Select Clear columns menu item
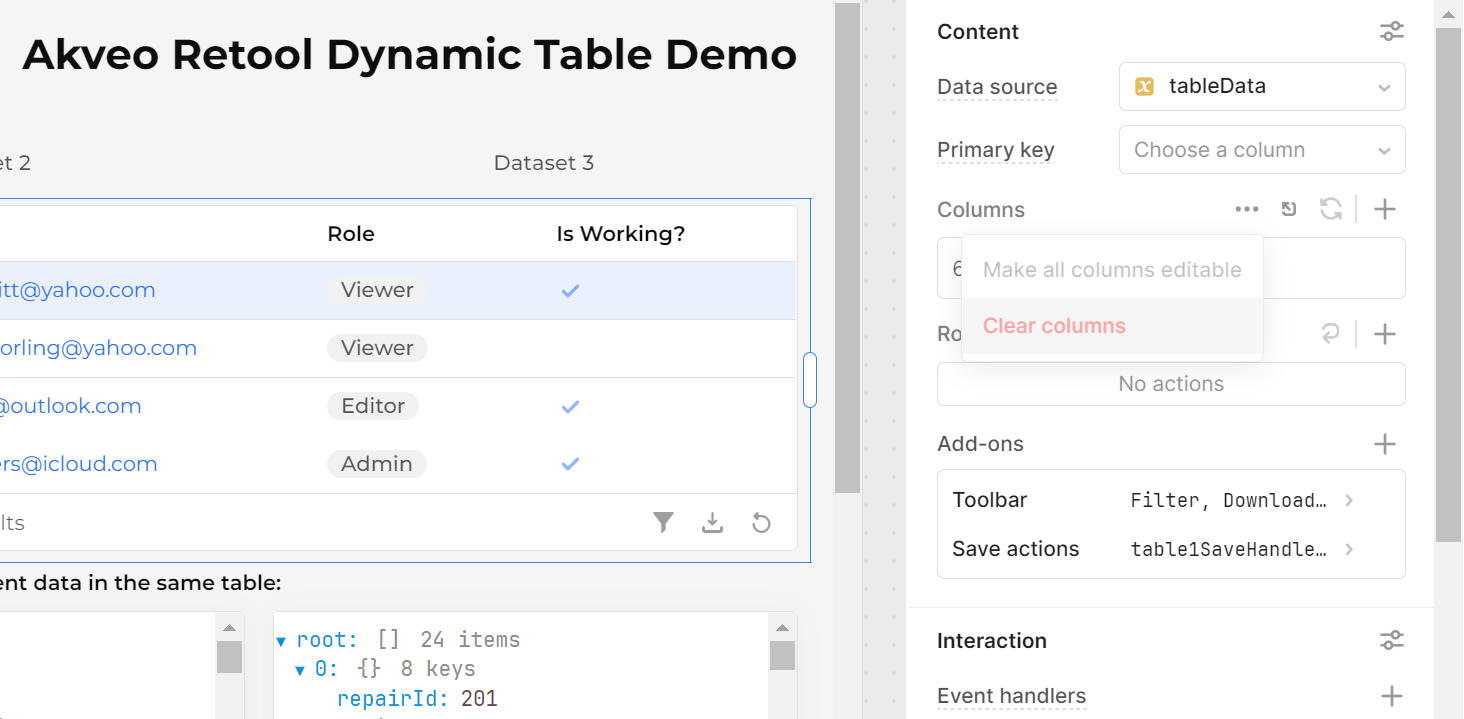 click(1112, 326)
